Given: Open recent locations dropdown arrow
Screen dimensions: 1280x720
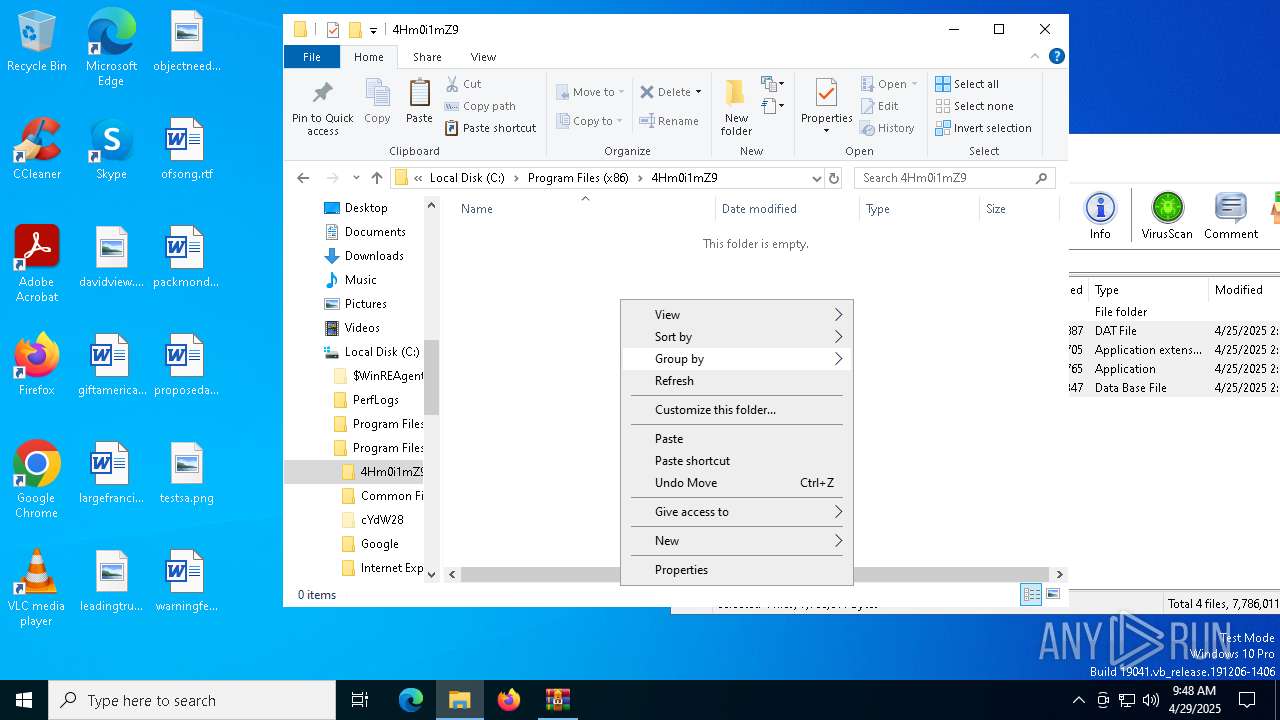Looking at the screenshot, I should click(355, 178).
